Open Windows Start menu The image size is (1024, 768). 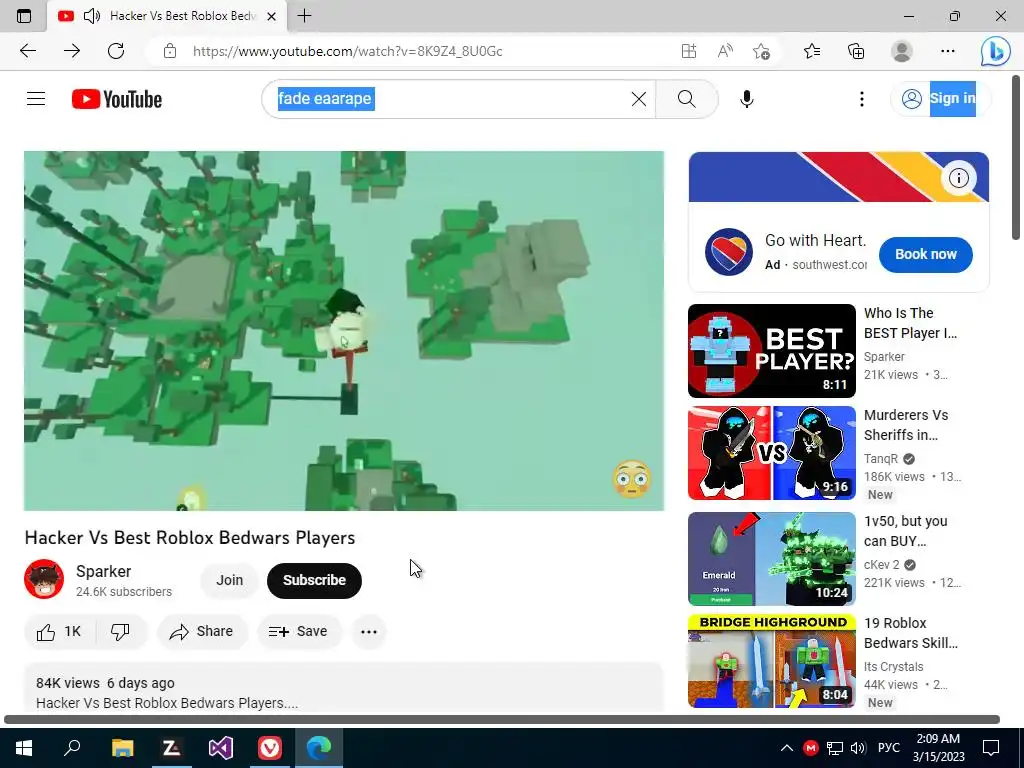click(x=24, y=748)
